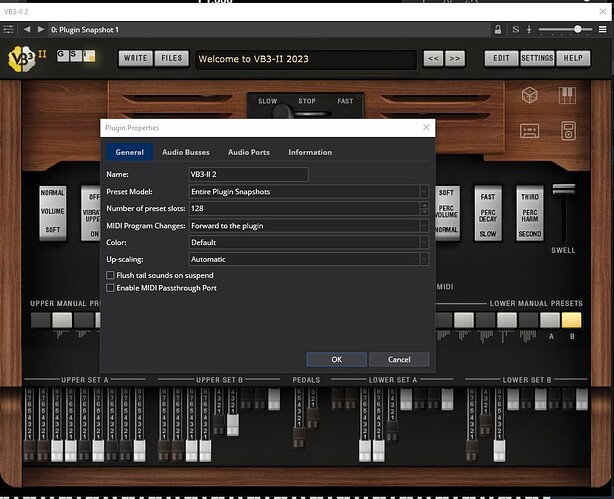Screen dimensions: 614x499
Task: Click the speaker cabinet icon
Action: point(568,131)
